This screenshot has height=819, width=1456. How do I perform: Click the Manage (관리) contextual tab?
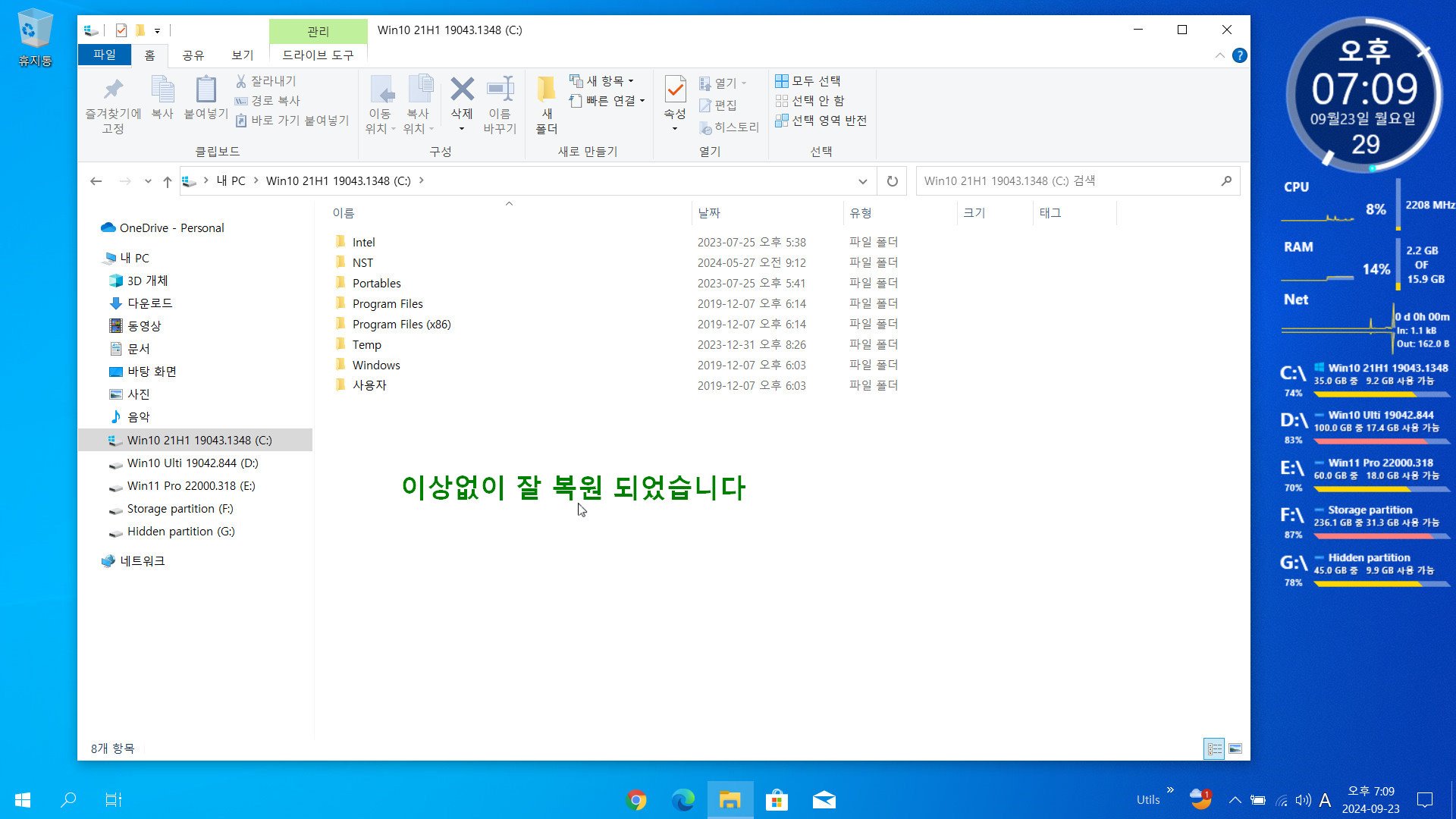(x=318, y=31)
